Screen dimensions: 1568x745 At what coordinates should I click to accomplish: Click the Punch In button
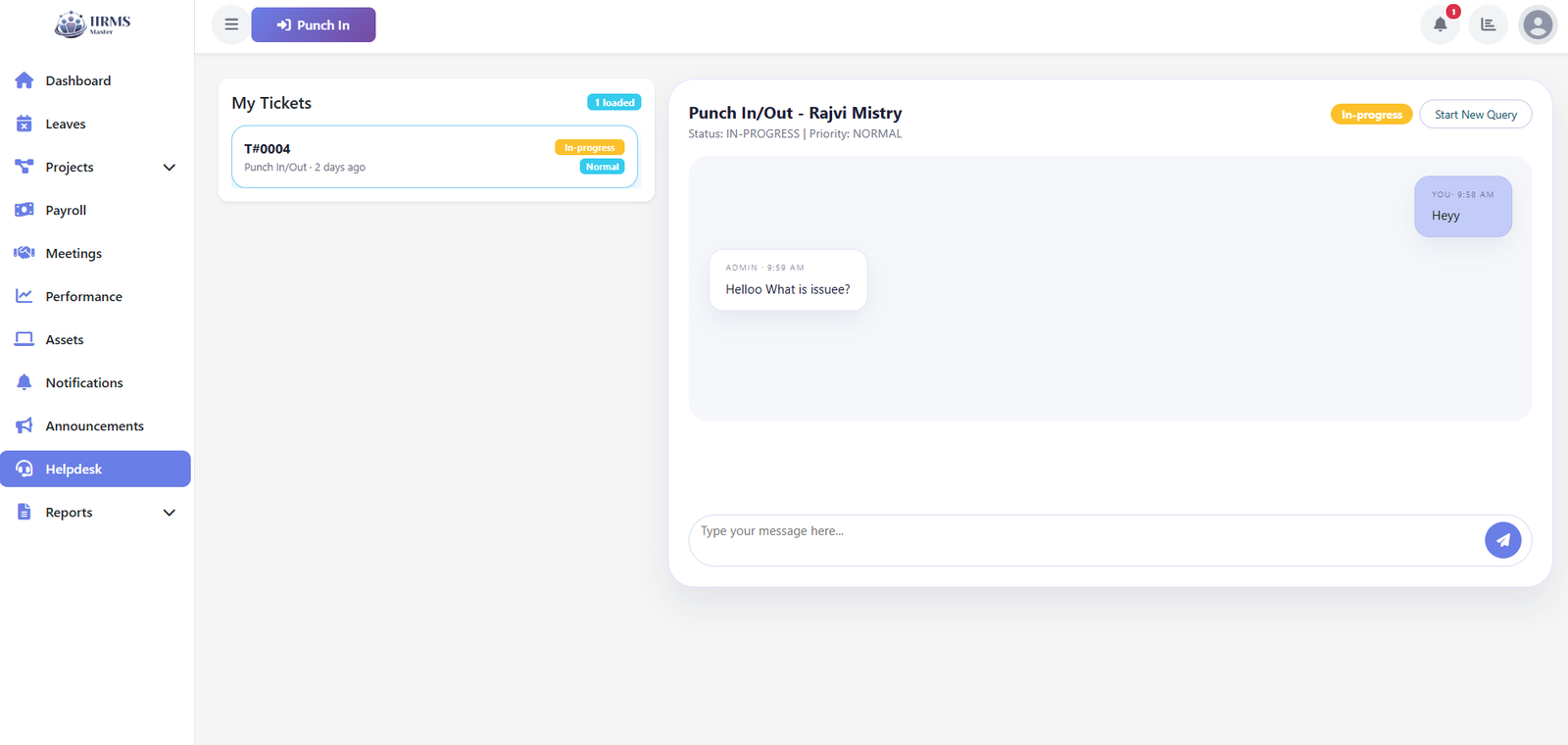coord(314,25)
